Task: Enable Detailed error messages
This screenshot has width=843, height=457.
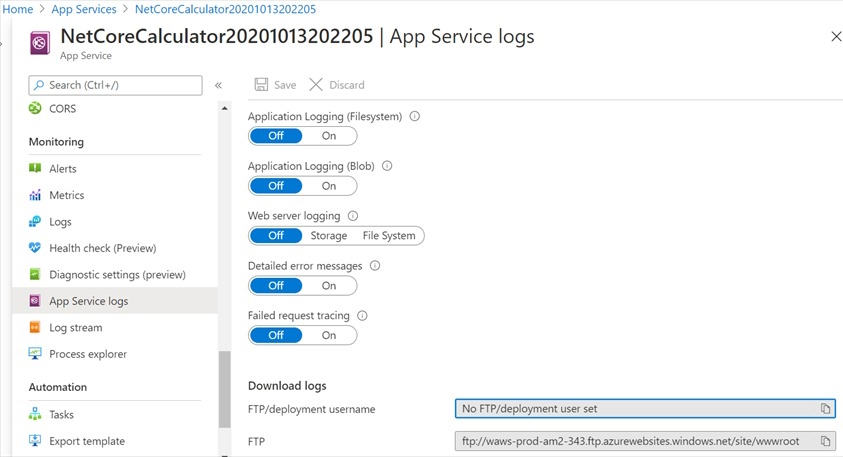Action: click(x=329, y=286)
